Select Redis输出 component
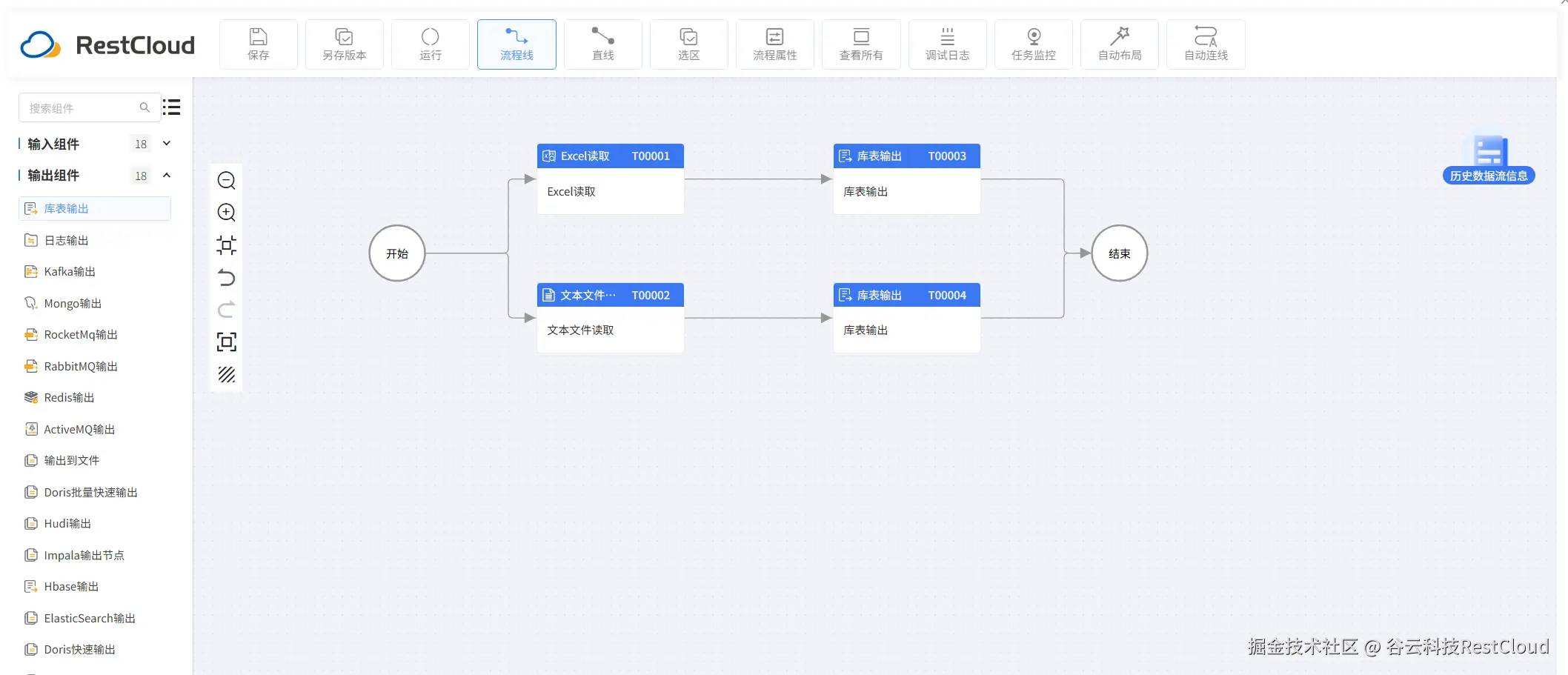This screenshot has width=1568, height=675. [95, 397]
